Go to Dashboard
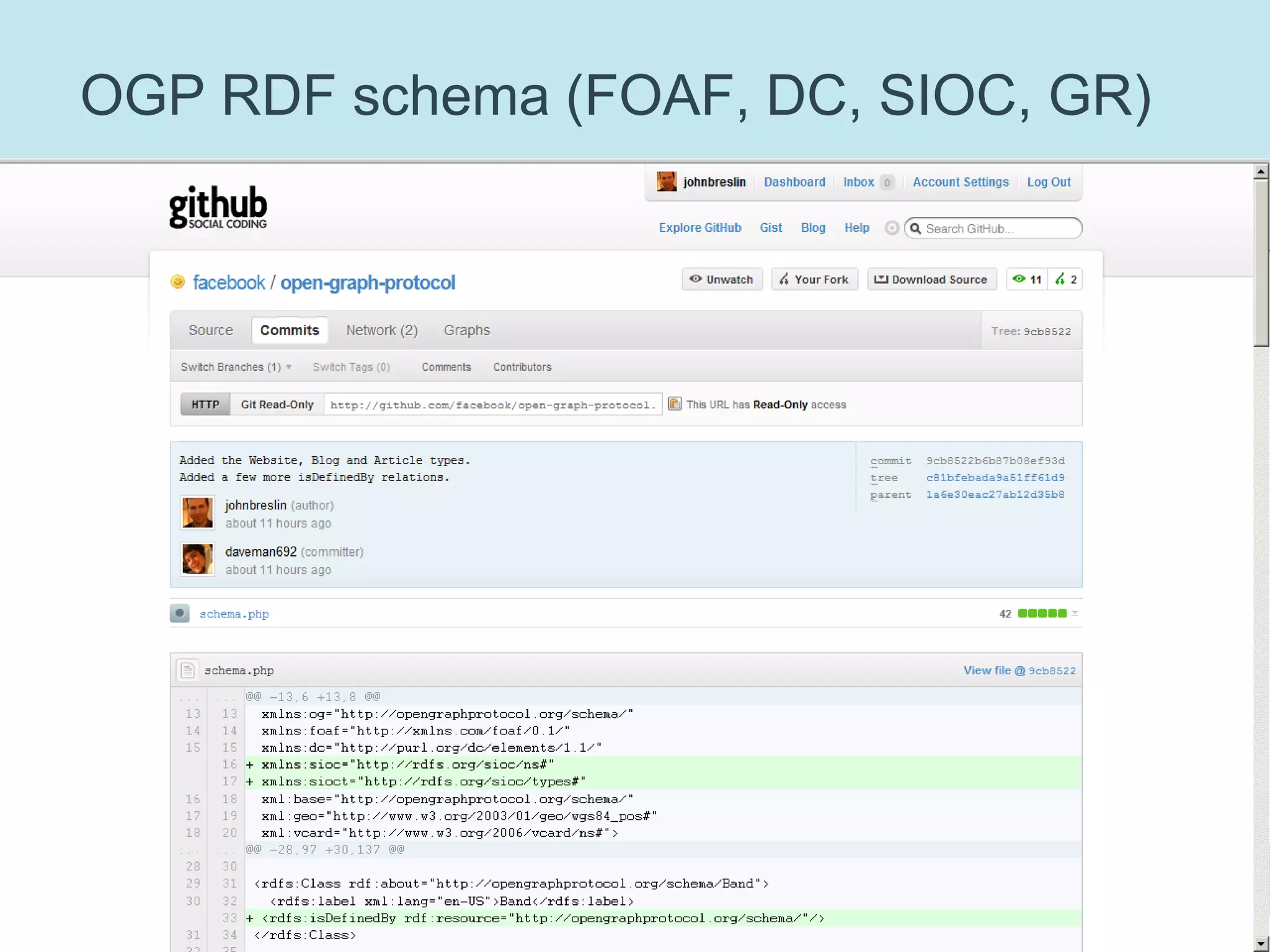This screenshot has width=1270, height=952. tap(794, 182)
